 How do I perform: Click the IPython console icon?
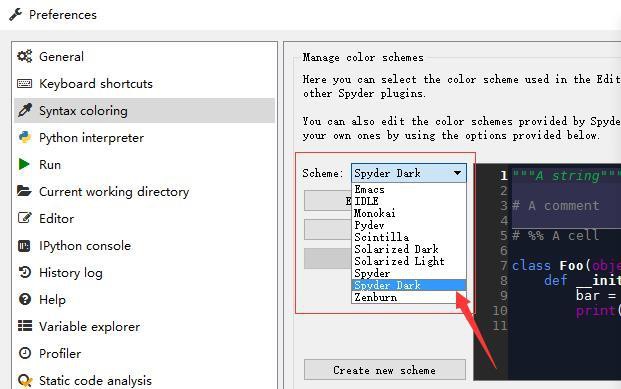tap(24, 246)
